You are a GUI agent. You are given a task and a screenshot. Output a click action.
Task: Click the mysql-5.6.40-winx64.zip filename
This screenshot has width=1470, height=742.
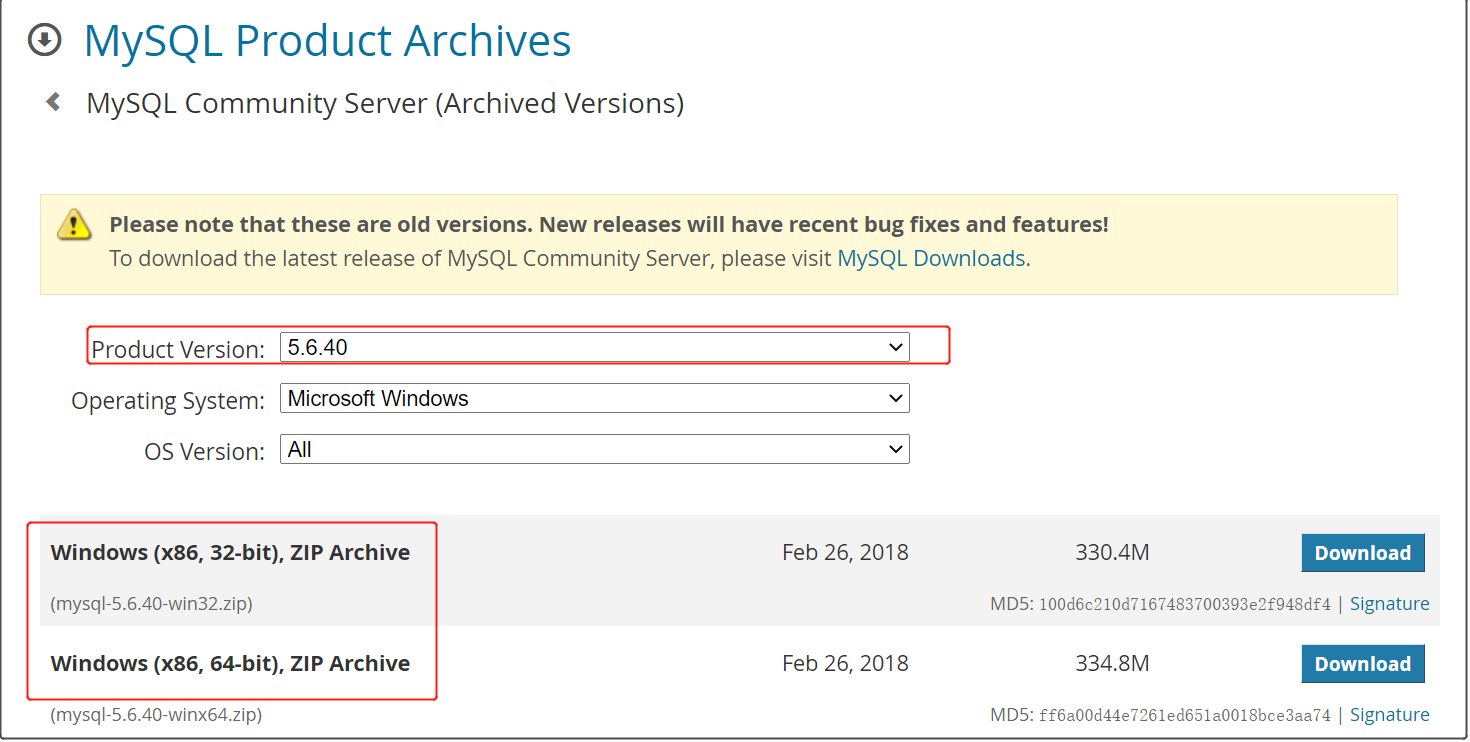point(156,715)
